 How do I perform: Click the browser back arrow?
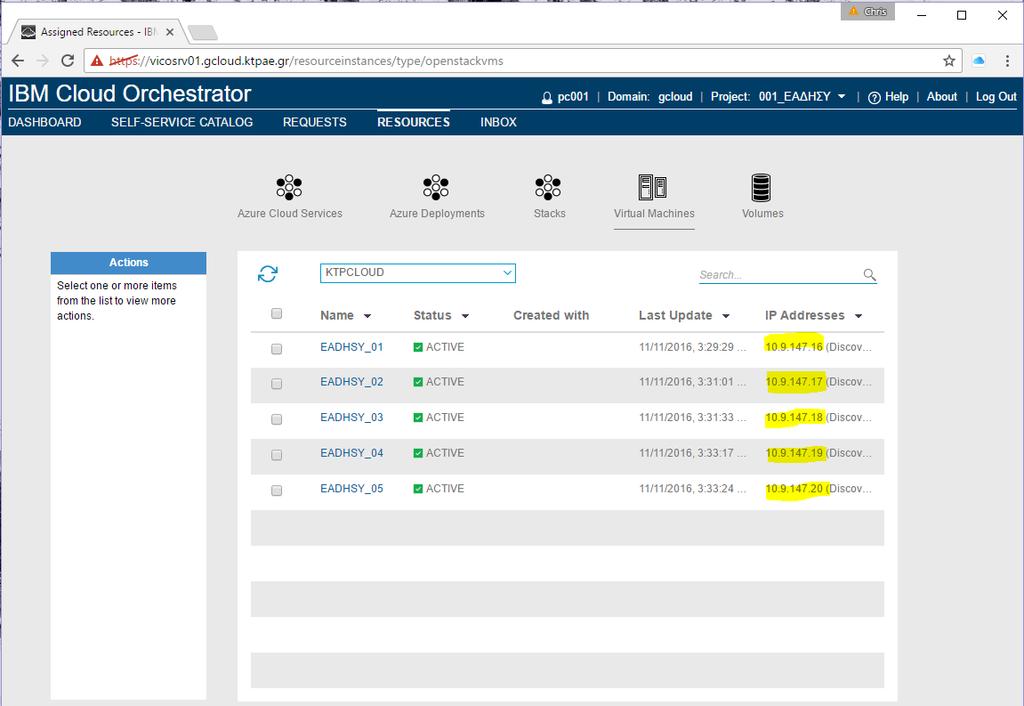coord(18,61)
